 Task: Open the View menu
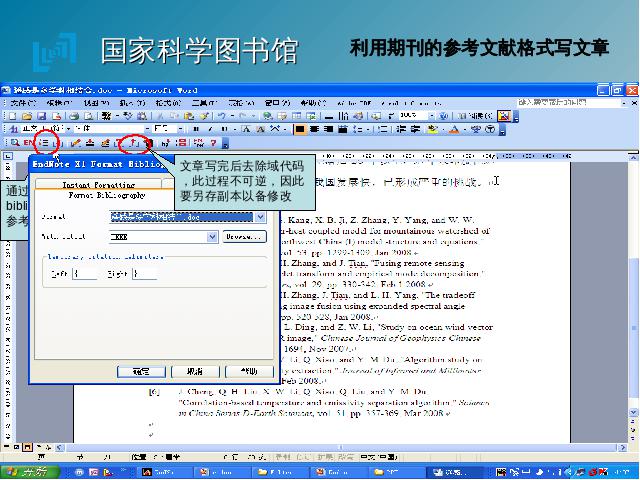pyautogui.click(x=96, y=103)
